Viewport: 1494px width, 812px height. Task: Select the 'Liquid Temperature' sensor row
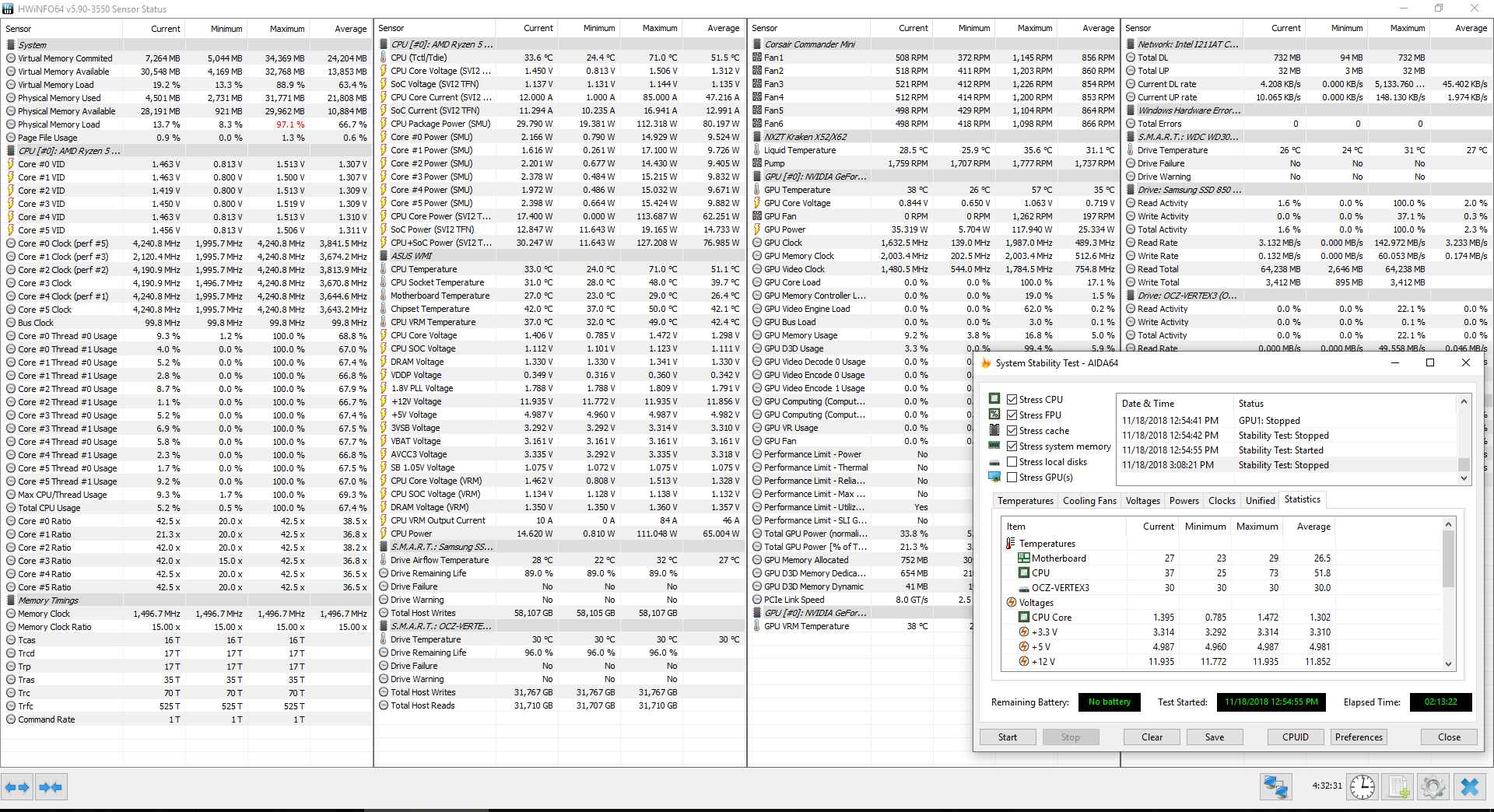pyautogui.click(x=933, y=150)
